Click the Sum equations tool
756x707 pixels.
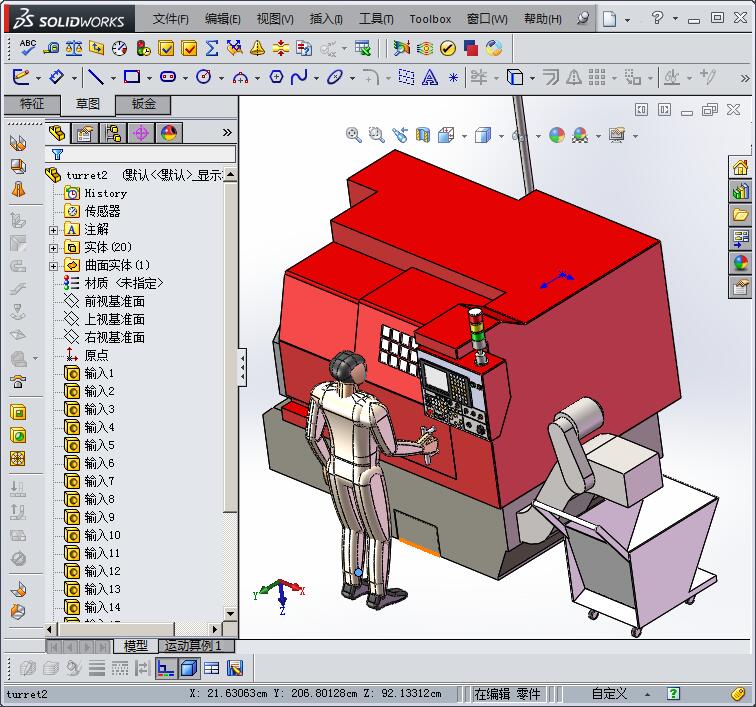212,48
